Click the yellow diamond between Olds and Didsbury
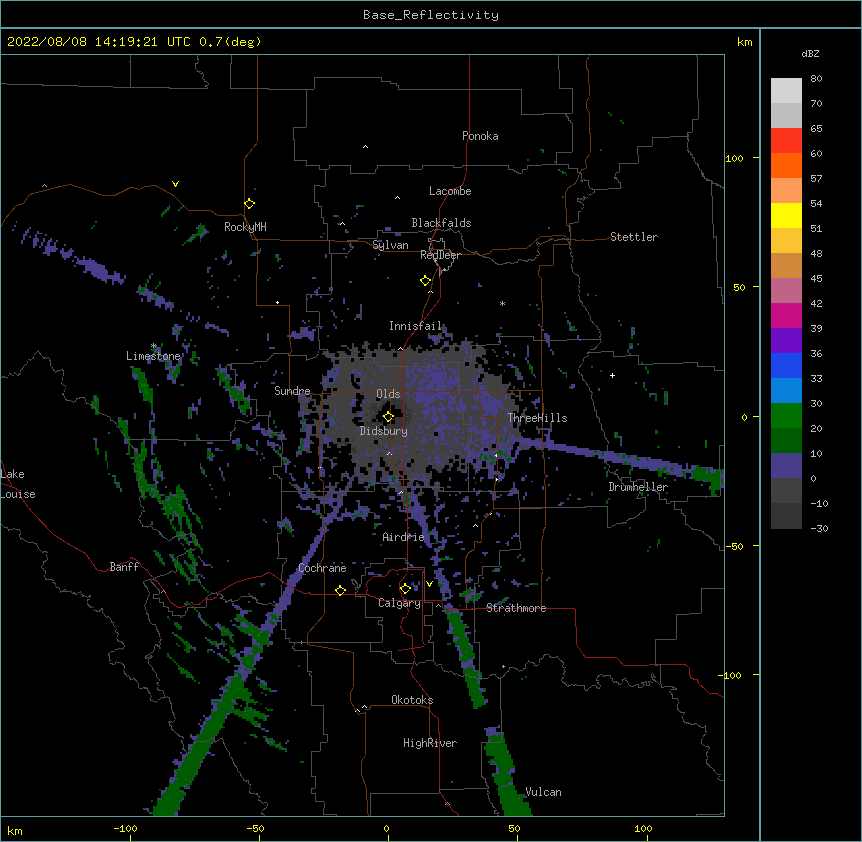The width and height of the screenshot is (862, 842). [388, 417]
